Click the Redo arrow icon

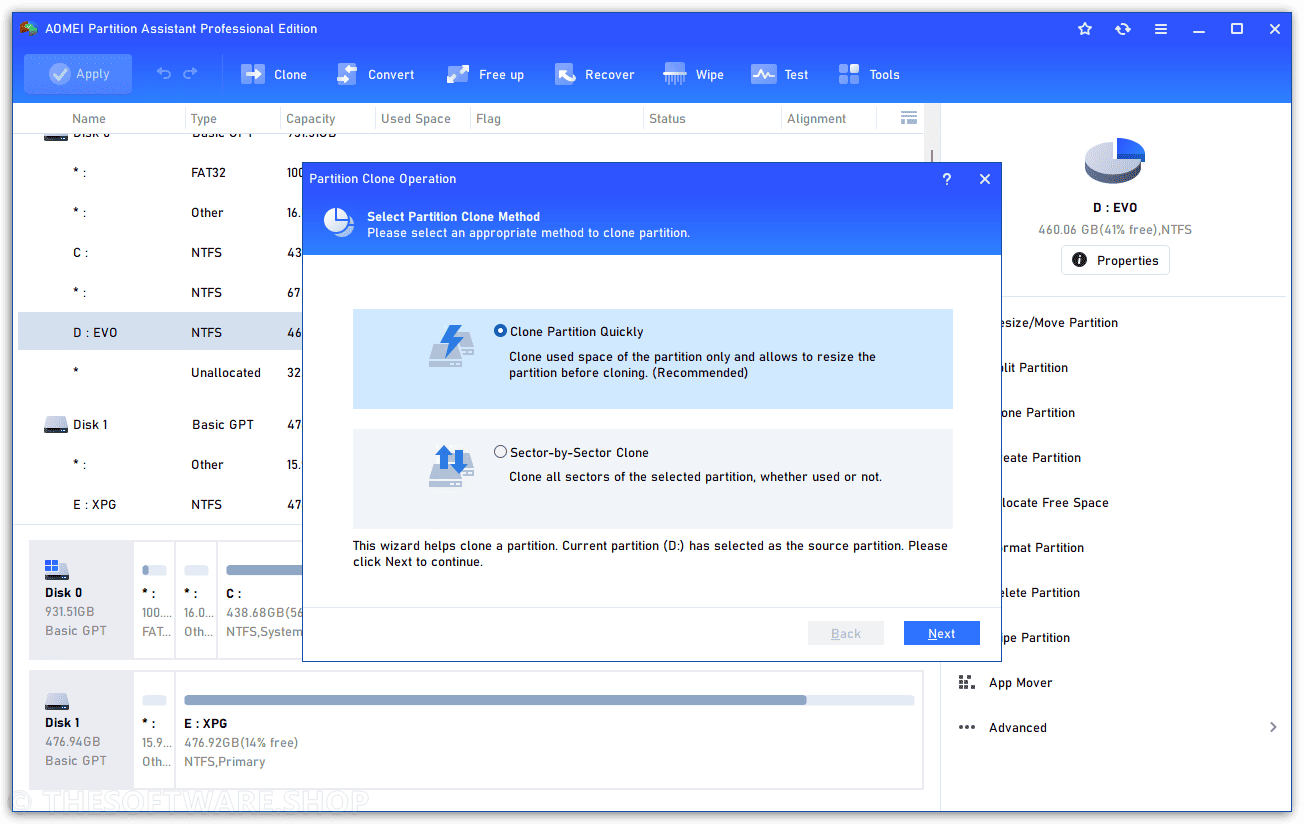coord(190,74)
